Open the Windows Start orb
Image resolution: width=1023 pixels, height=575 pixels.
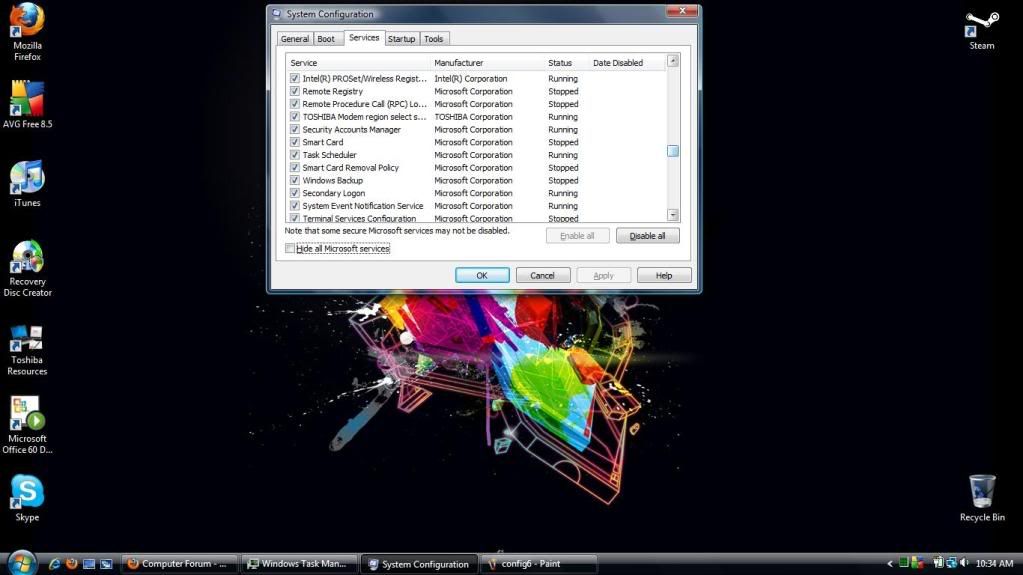click(x=22, y=563)
